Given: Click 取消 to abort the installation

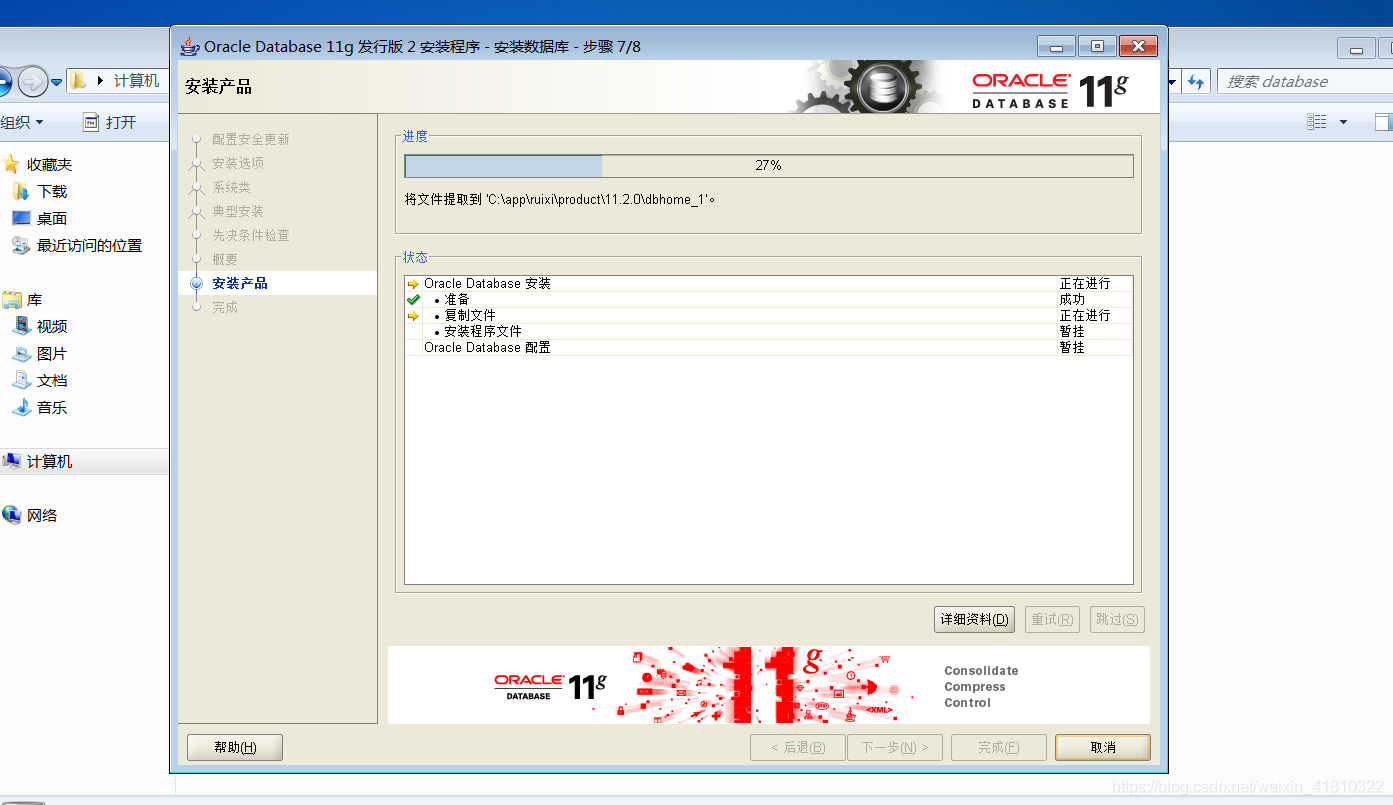Looking at the screenshot, I should [1102, 746].
